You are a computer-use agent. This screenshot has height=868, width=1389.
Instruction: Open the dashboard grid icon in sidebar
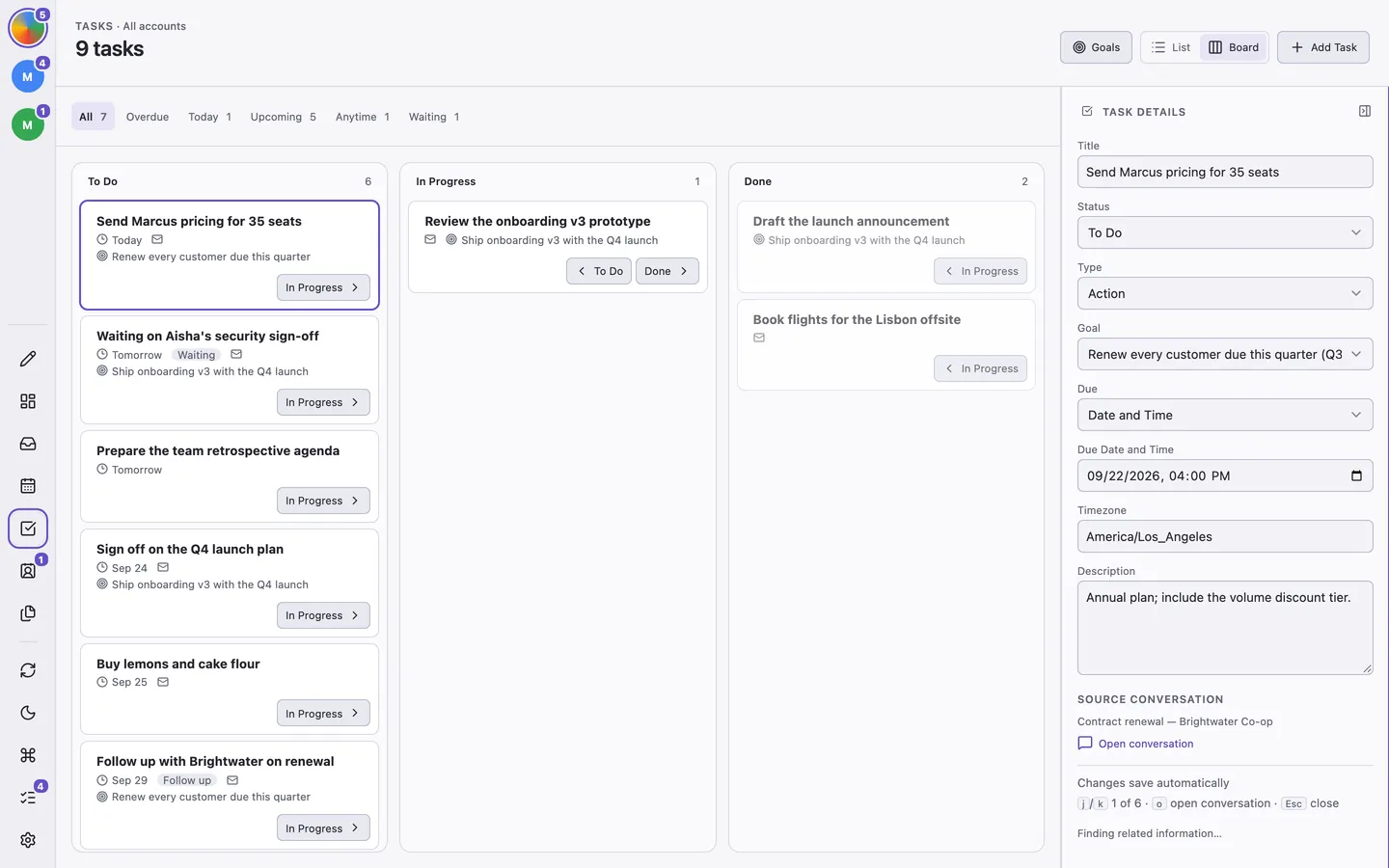28,401
